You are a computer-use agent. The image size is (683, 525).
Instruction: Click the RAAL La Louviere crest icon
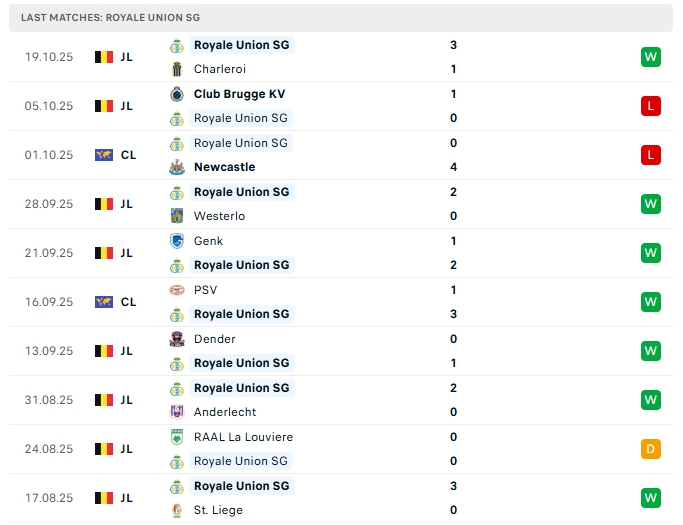tap(177, 437)
